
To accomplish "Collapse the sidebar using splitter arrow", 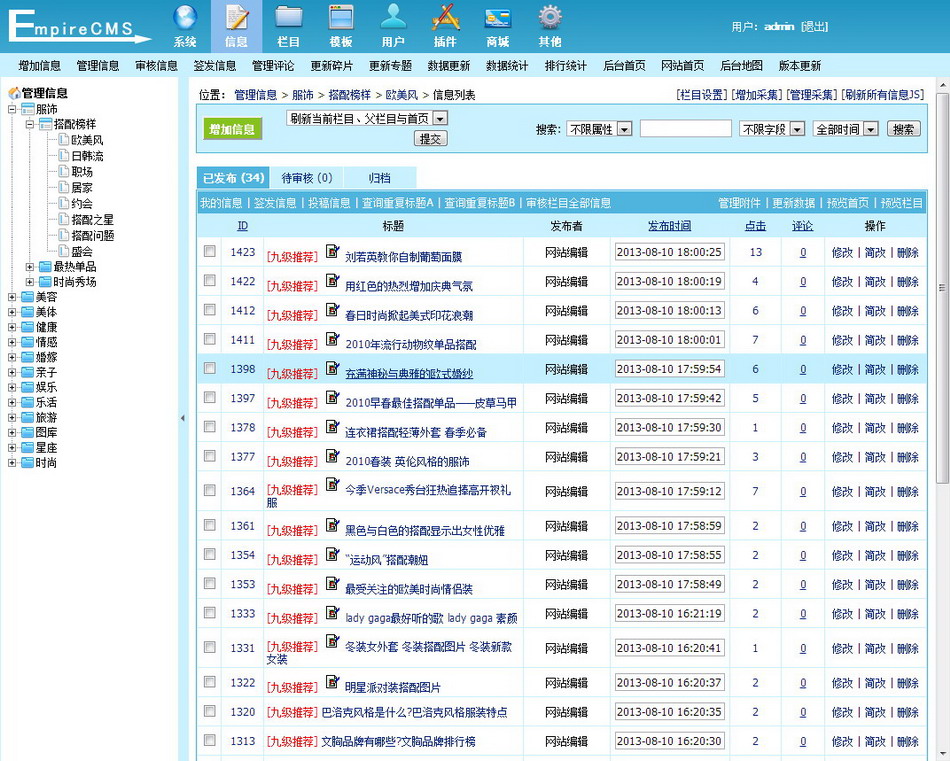I will pos(182,418).
